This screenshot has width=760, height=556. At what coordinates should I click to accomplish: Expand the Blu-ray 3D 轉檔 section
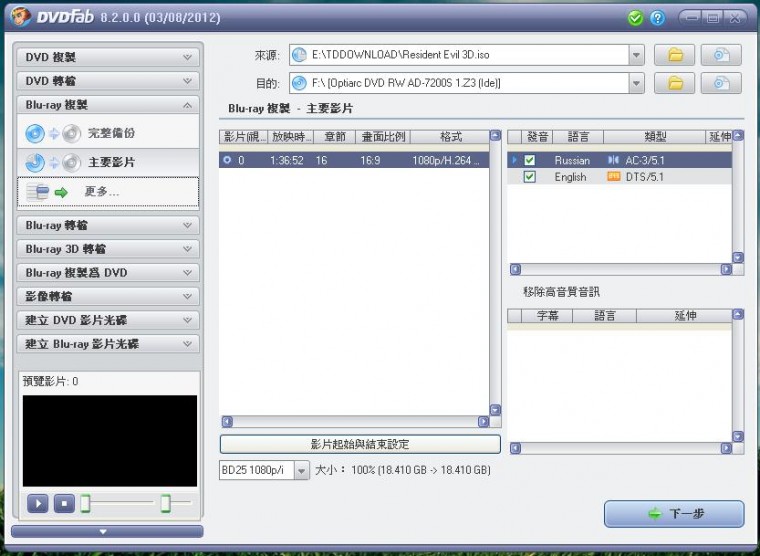click(108, 249)
